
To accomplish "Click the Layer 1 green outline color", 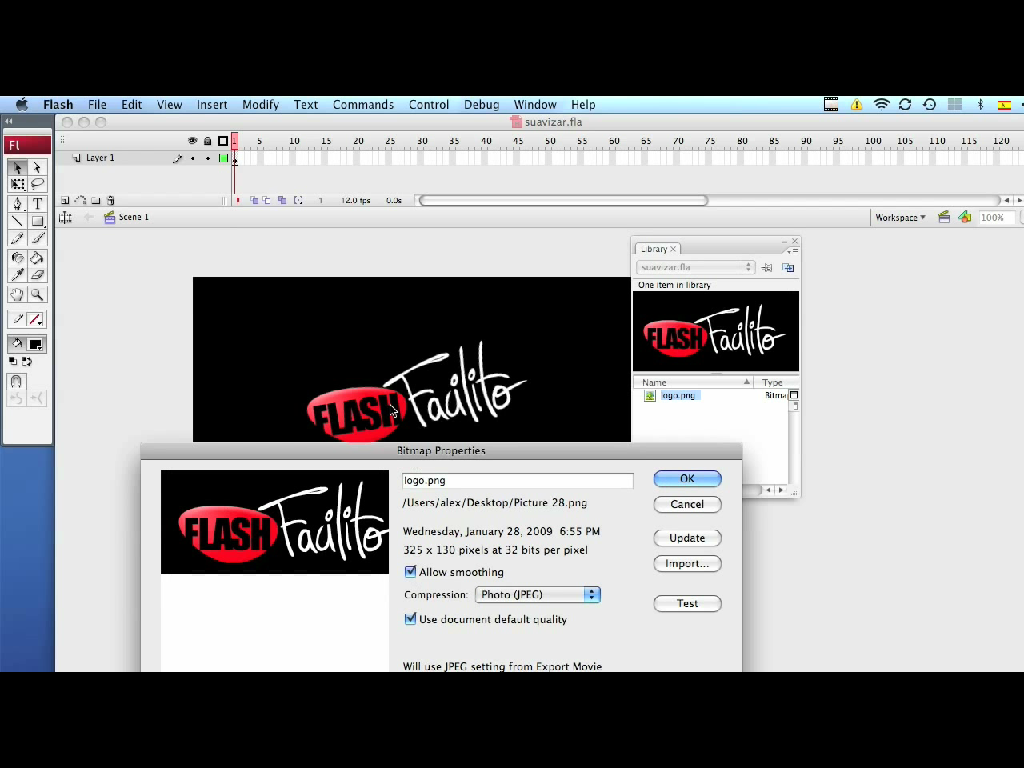I will click(223, 158).
